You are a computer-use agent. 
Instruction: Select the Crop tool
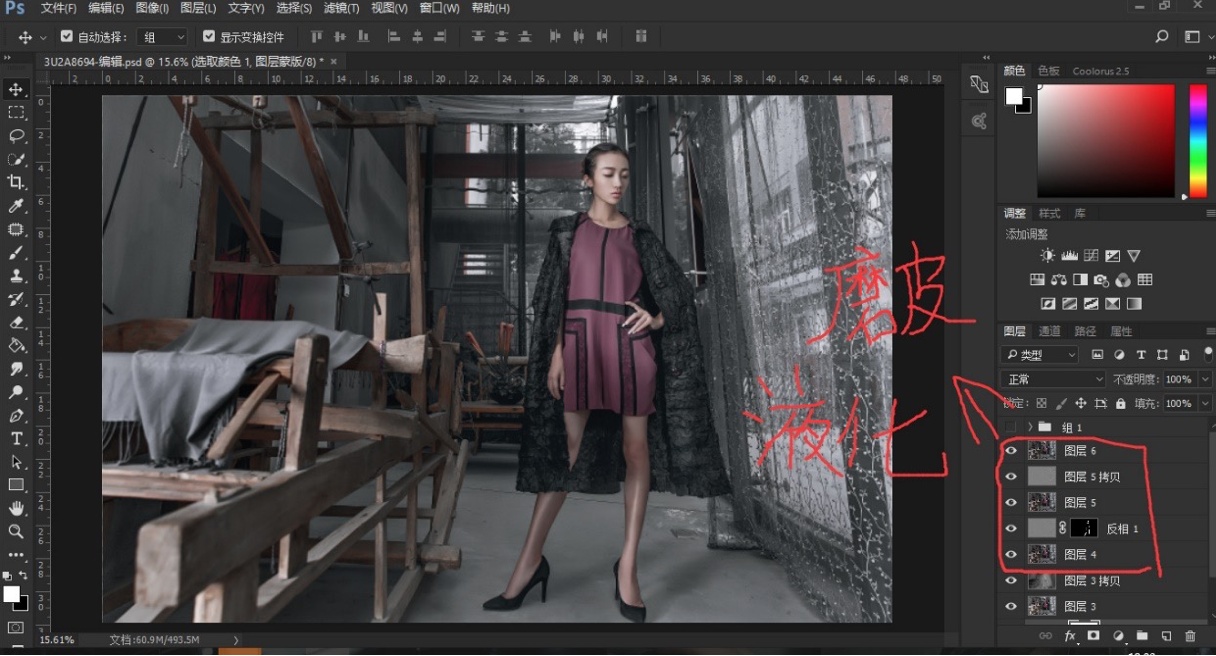pos(16,182)
